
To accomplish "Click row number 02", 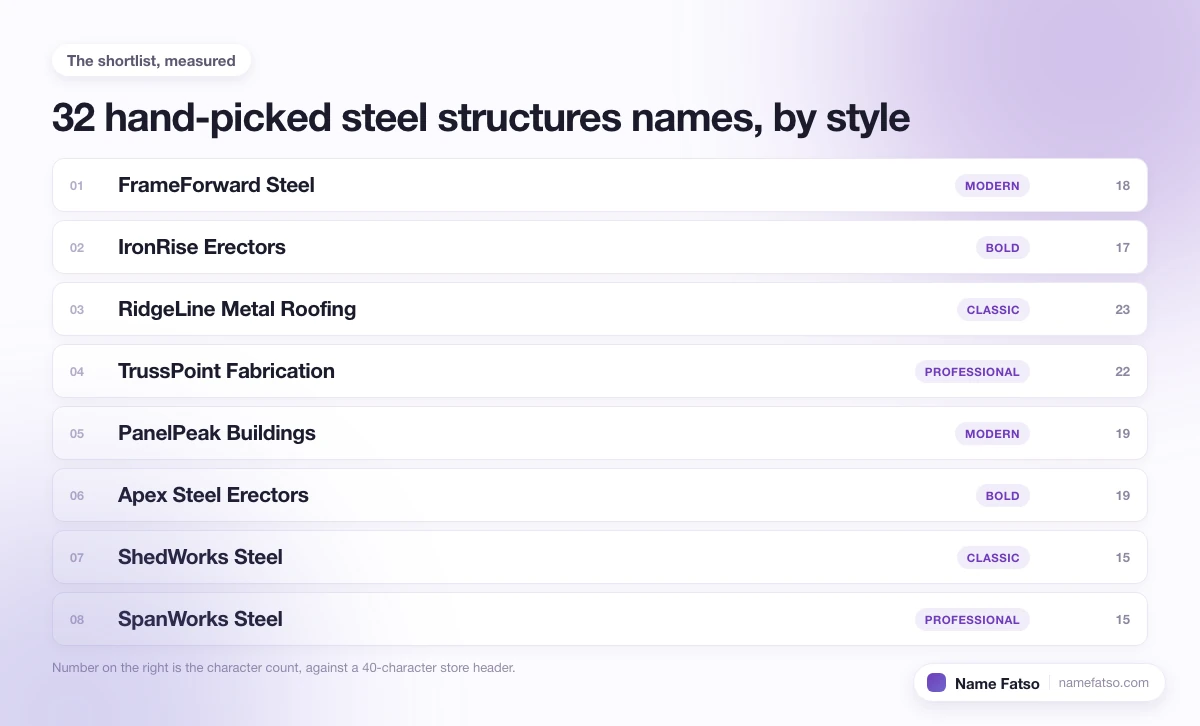I will [x=77, y=248].
